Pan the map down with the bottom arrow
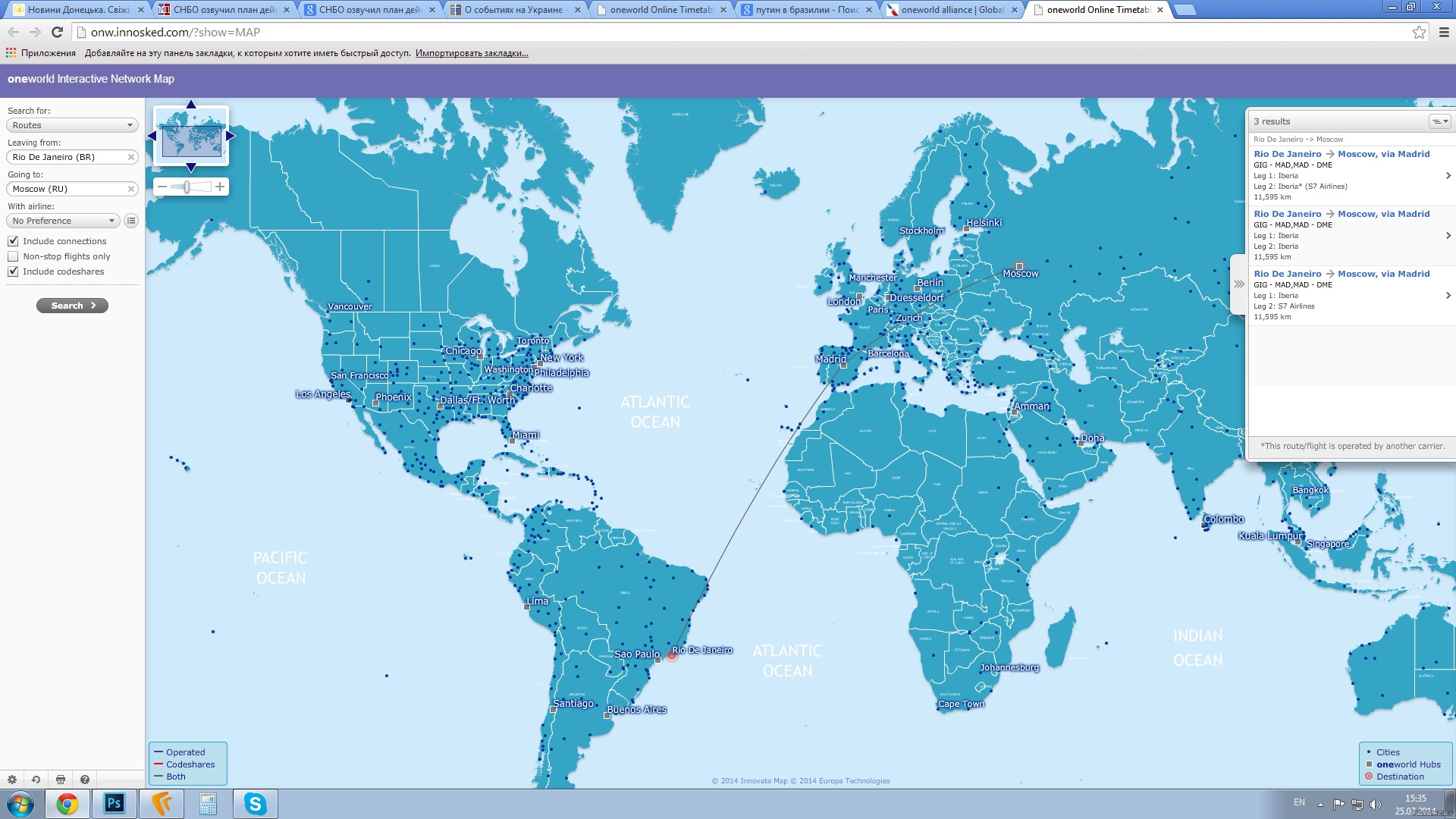The image size is (1456, 819). point(191,168)
